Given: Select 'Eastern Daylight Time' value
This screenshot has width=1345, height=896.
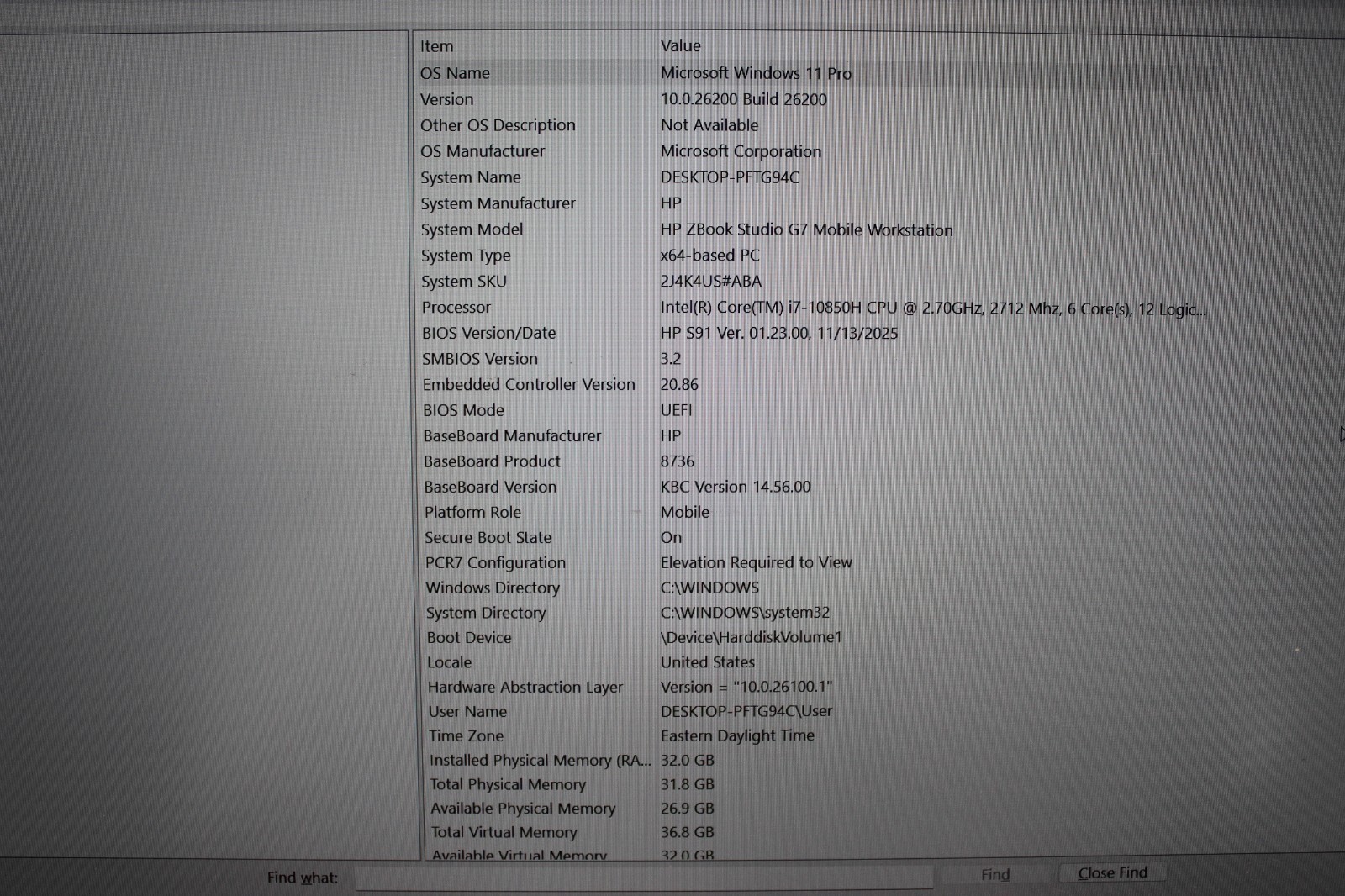Looking at the screenshot, I should click(737, 735).
